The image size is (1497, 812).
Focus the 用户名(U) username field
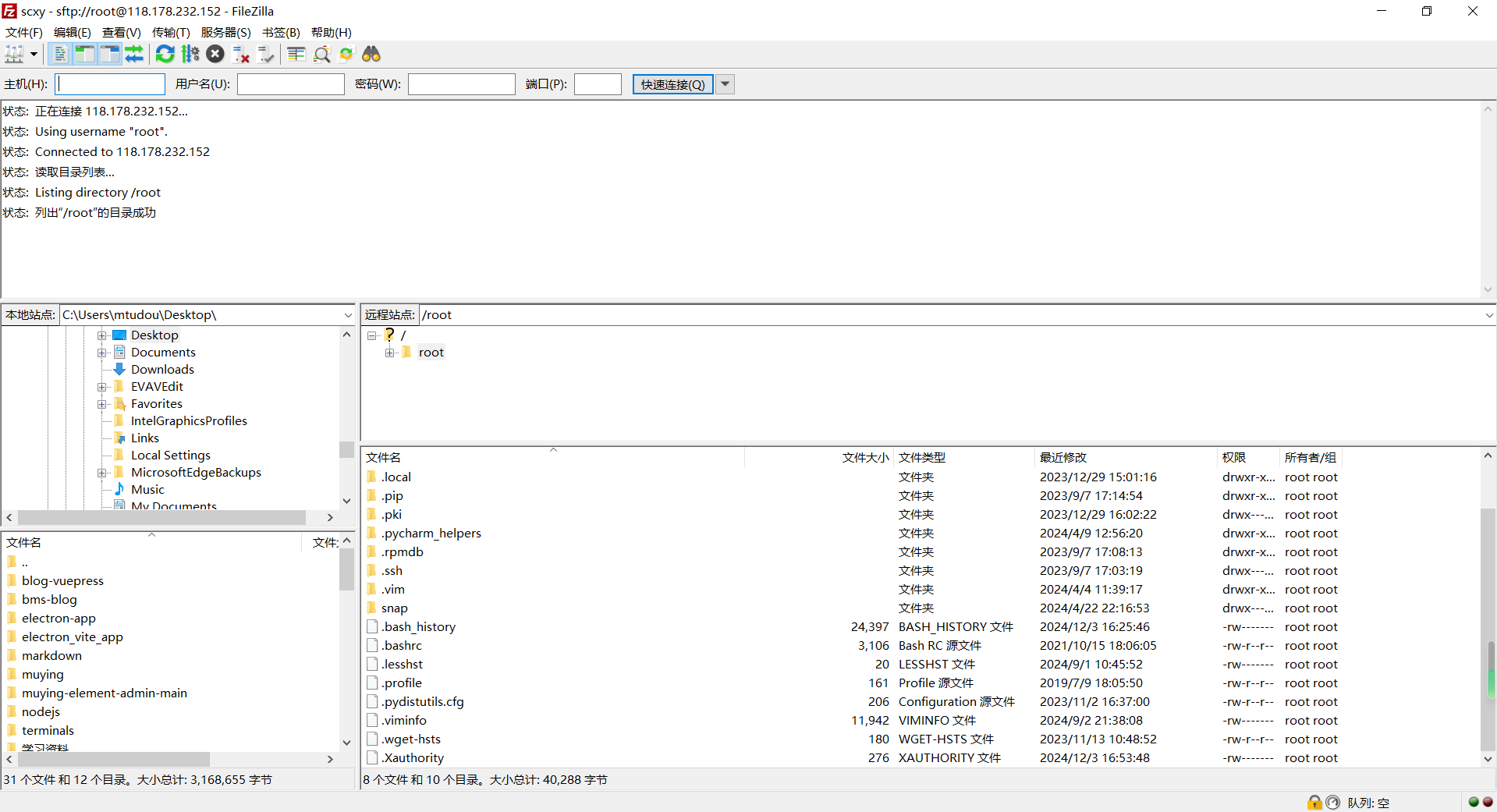pos(291,84)
